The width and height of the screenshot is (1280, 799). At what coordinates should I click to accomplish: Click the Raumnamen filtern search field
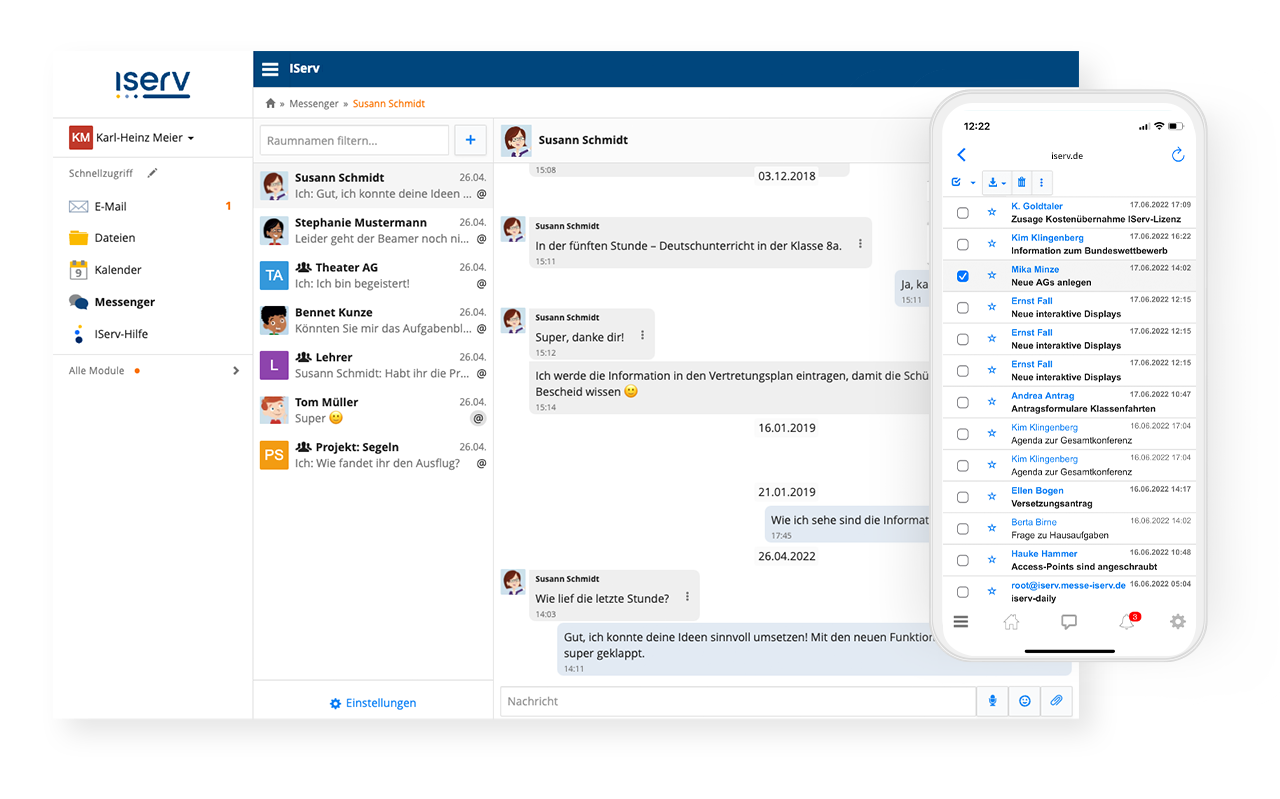(354, 141)
